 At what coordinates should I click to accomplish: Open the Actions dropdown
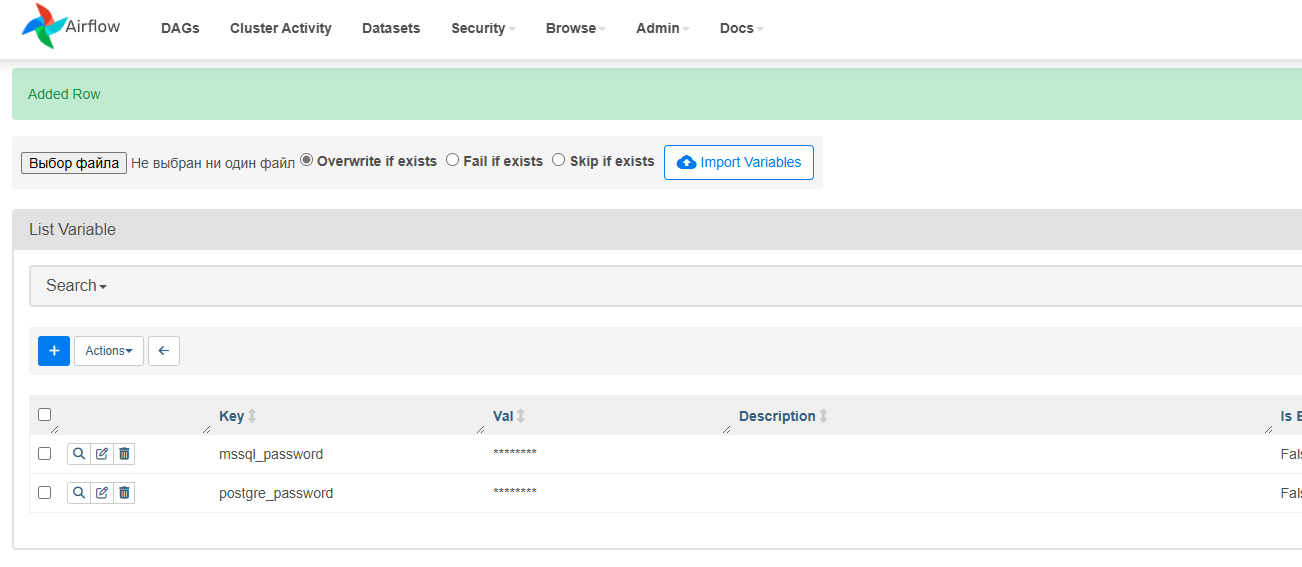pos(109,351)
